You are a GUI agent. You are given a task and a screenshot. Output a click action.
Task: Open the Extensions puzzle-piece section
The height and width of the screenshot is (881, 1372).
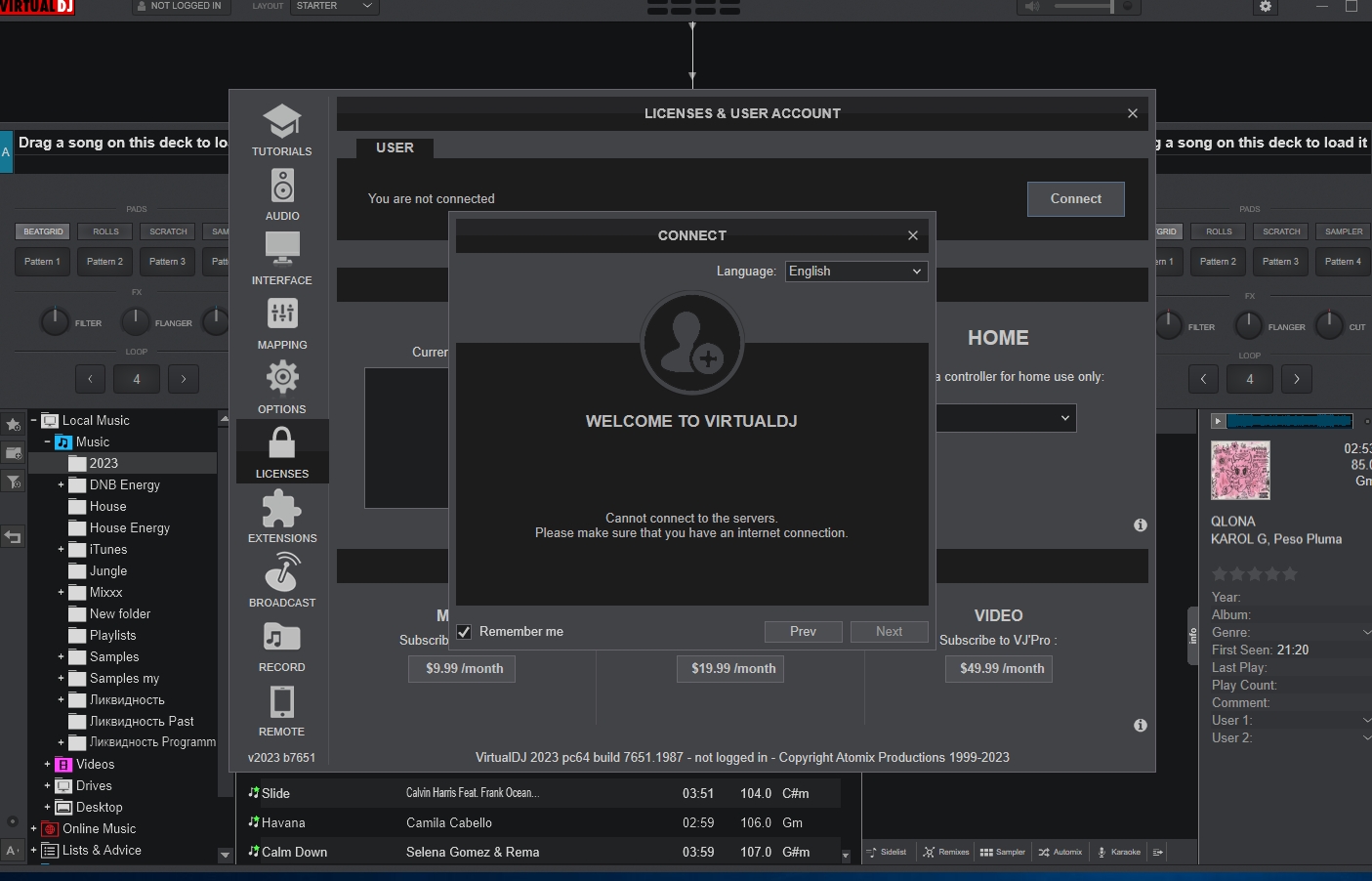[281, 516]
